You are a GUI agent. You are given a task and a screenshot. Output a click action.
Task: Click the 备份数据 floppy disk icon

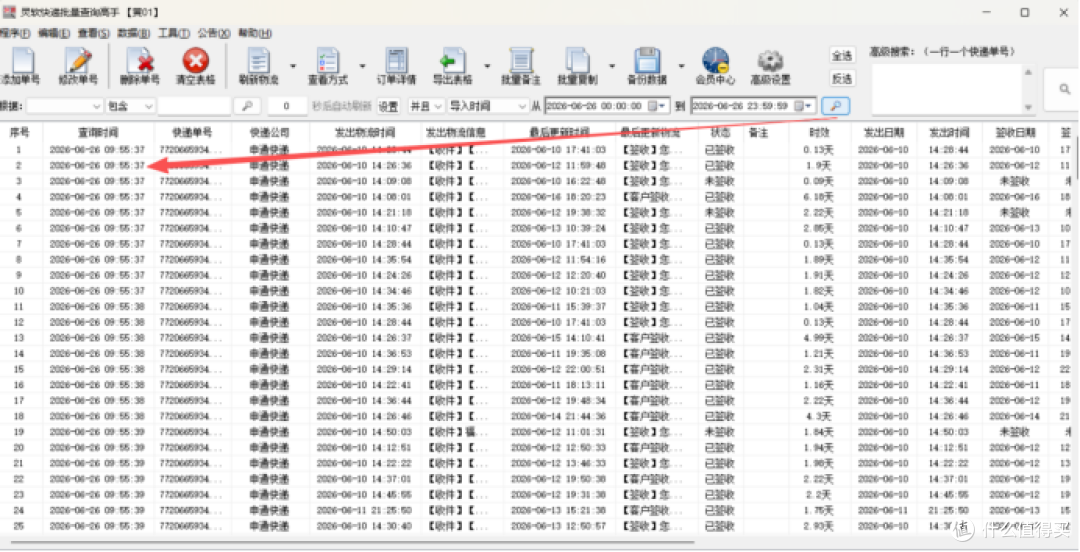coord(647,61)
